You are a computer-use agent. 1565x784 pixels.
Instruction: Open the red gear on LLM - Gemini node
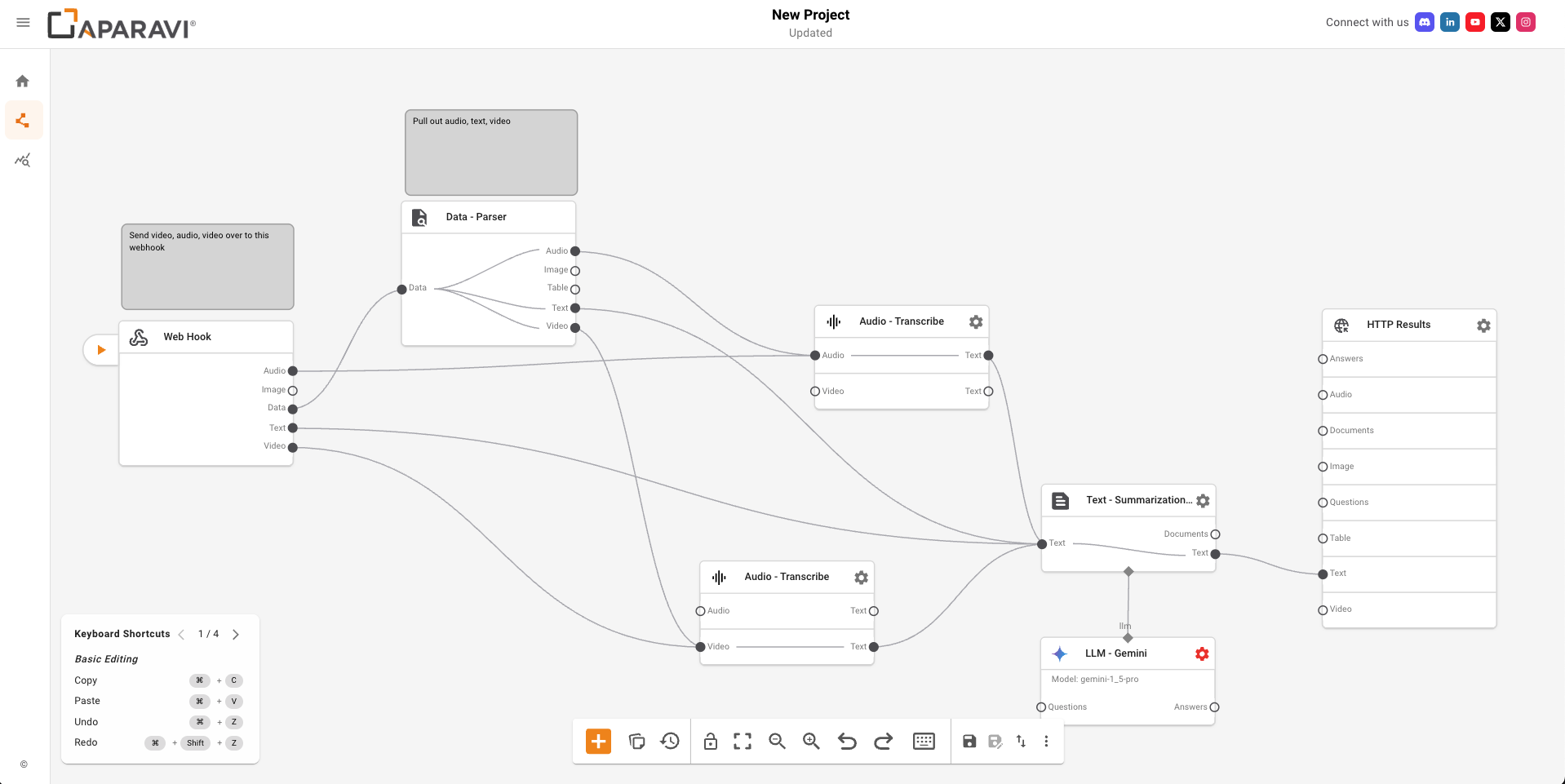pos(1202,653)
